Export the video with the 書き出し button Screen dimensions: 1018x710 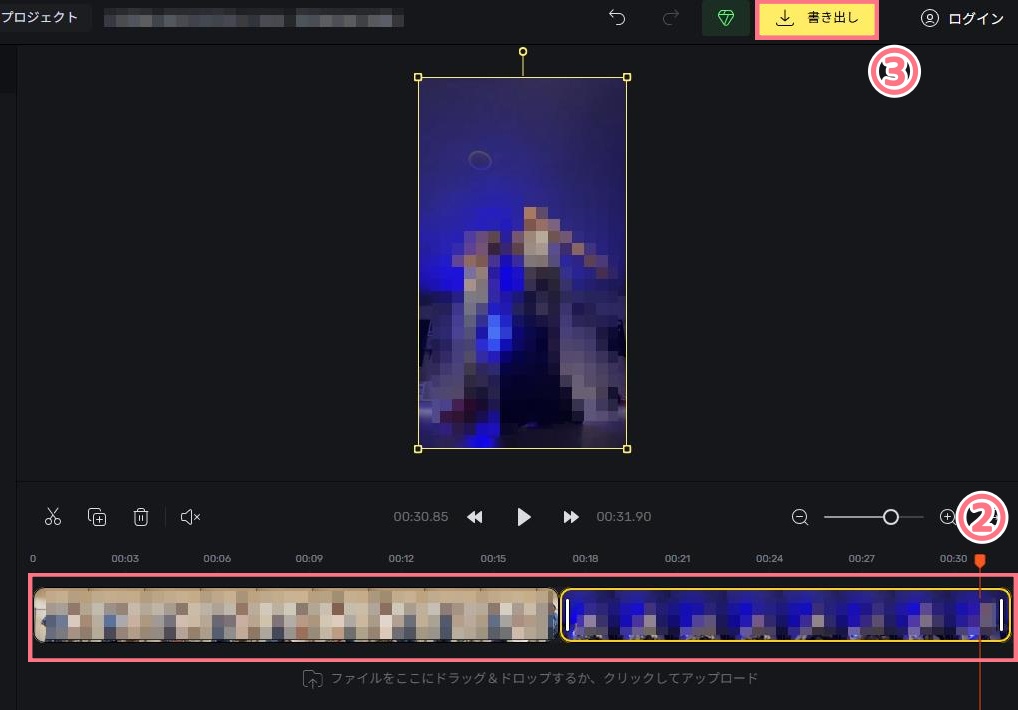pyautogui.click(x=817, y=18)
